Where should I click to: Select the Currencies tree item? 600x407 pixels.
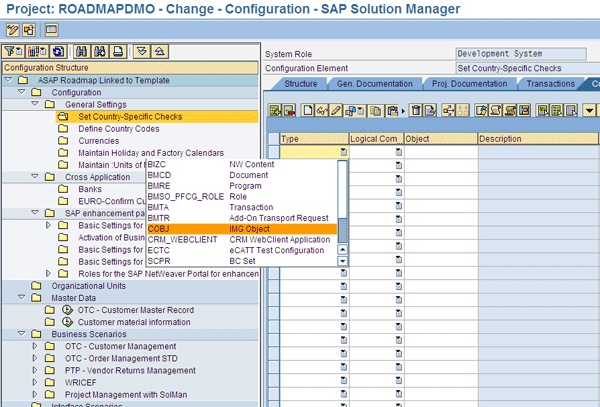[x=99, y=141]
